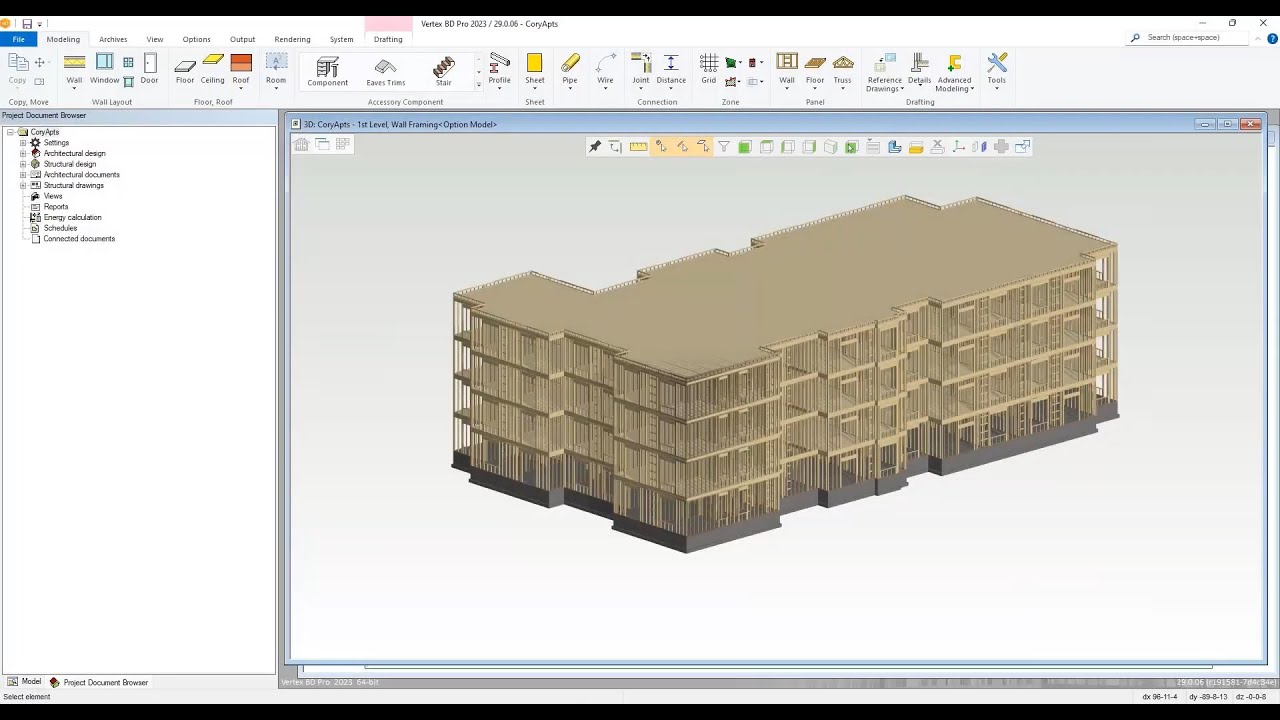This screenshot has height=720, width=1280.
Task: Toggle the yellow layer plane icon
Action: [x=916, y=147]
